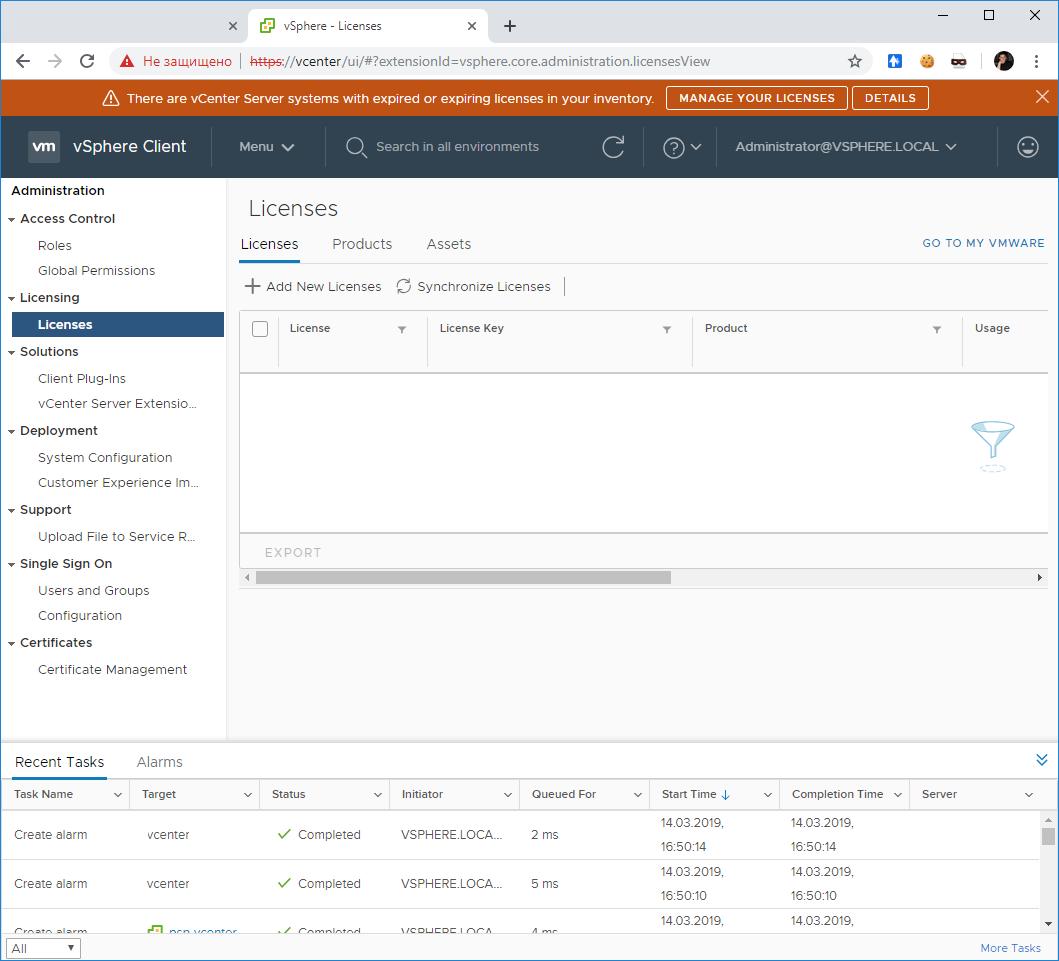The height and width of the screenshot is (961, 1059).
Task: Click the Synchronize Licenses circular arrows icon
Action: click(x=404, y=286)
